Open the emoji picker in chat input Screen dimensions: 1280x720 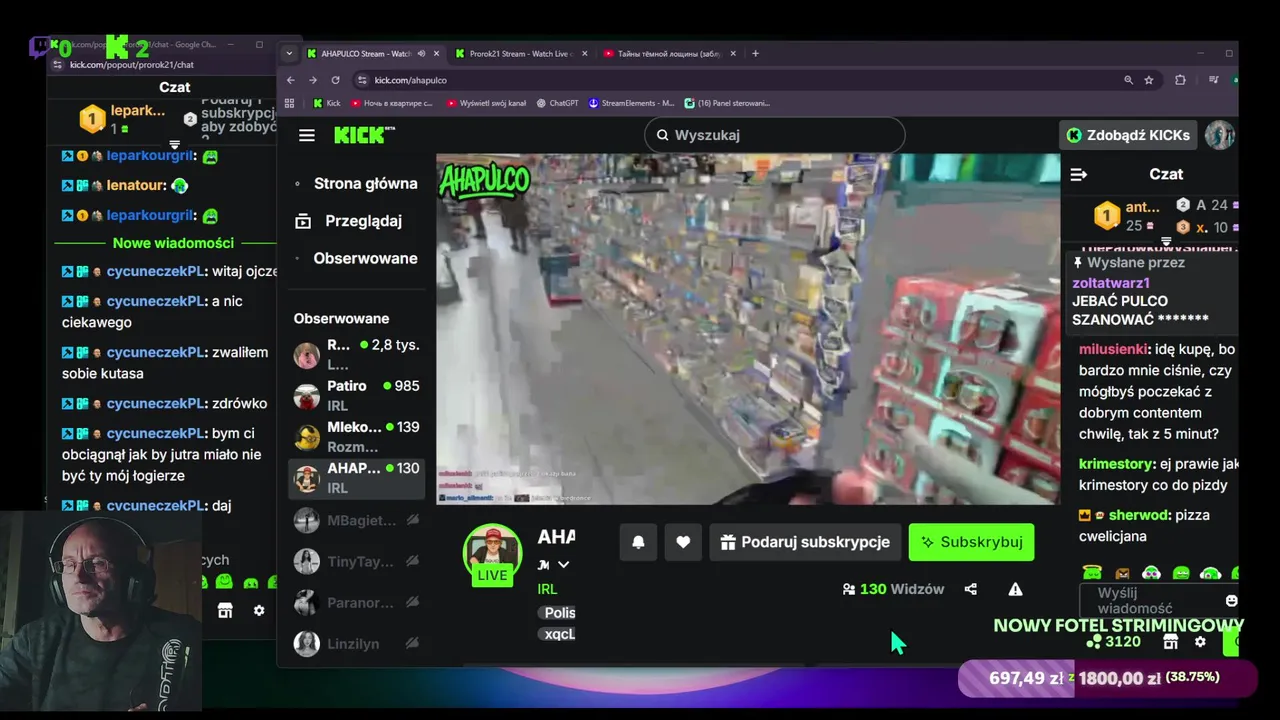point(1231,600)
